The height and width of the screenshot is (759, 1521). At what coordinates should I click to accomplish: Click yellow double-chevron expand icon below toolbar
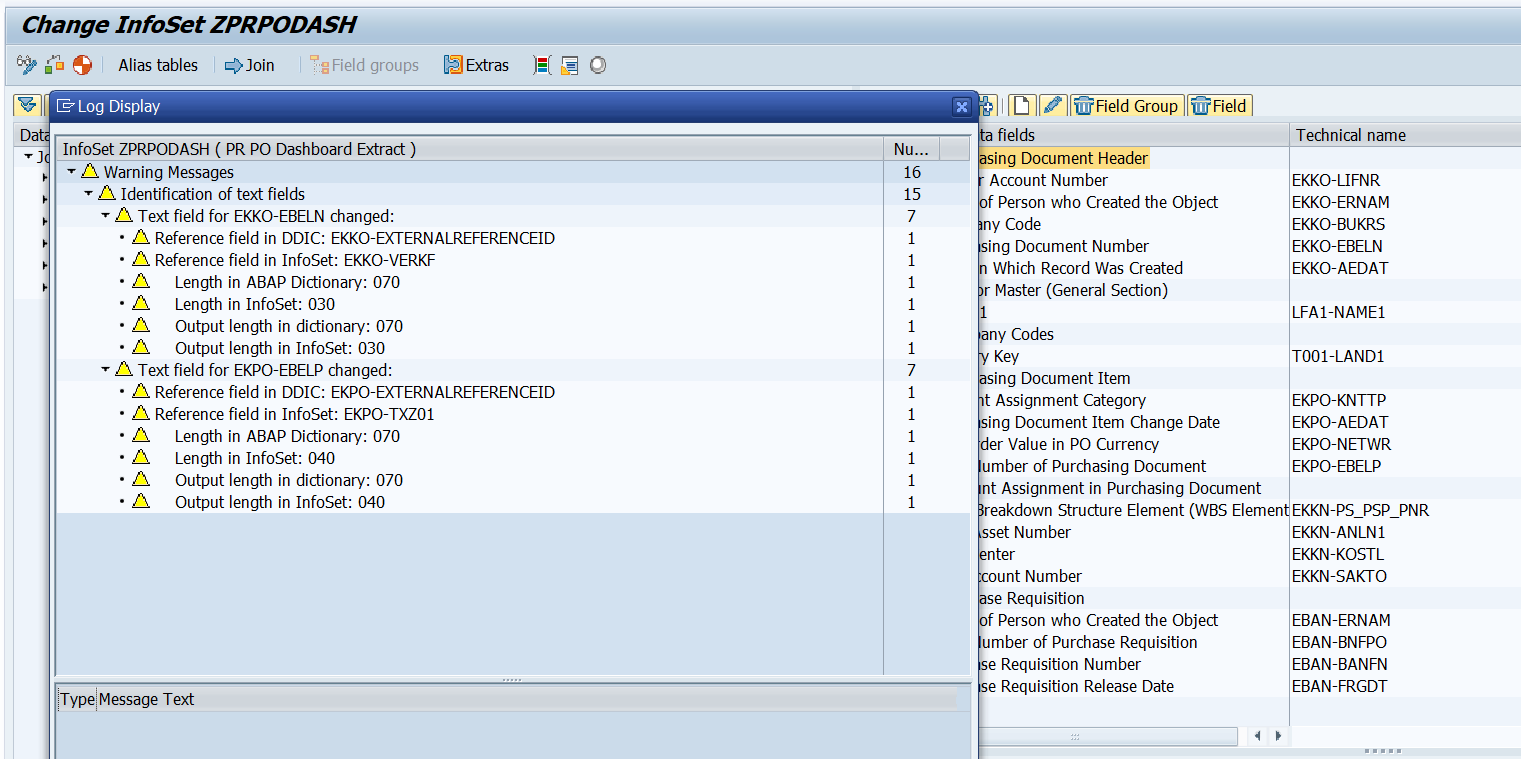(x=27, y=105)
